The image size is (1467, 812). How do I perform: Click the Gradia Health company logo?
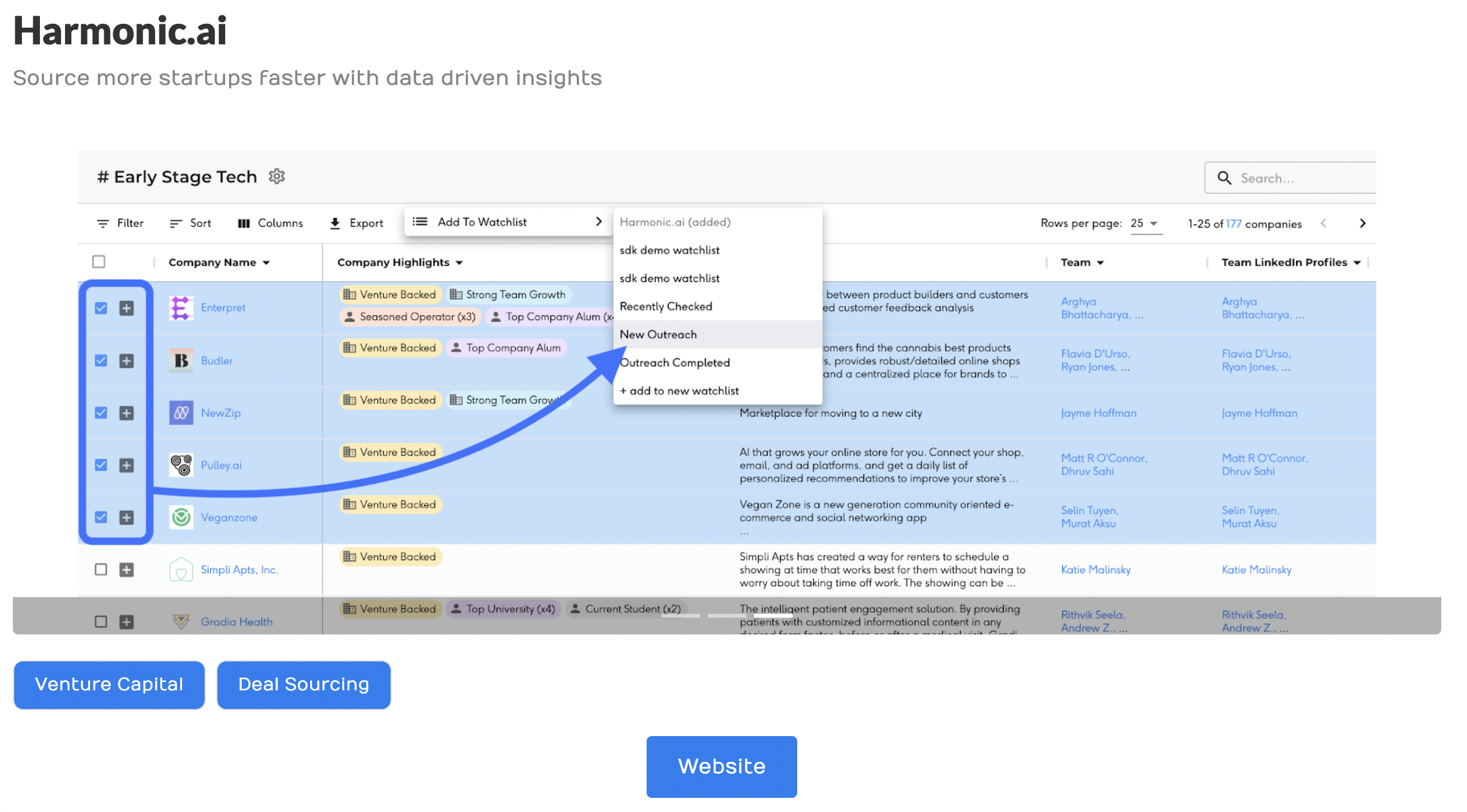click(181, 622)
